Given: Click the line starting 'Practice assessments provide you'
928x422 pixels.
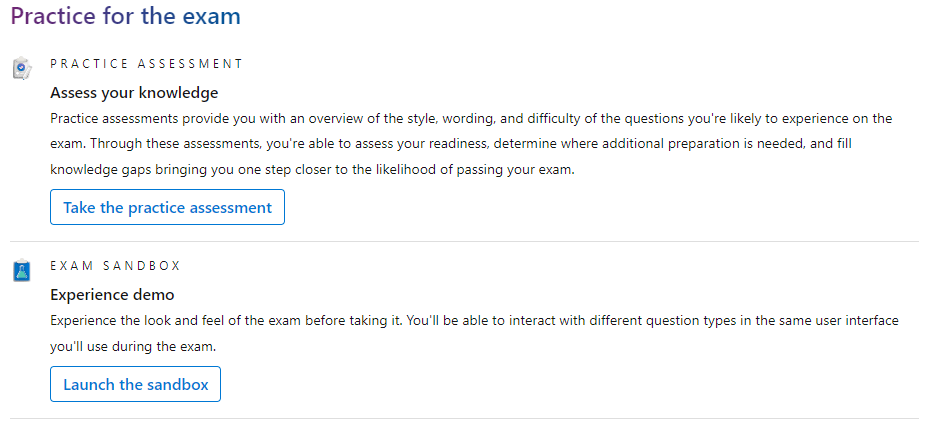Looking at the screenshot, I should [x=470, y=118].
